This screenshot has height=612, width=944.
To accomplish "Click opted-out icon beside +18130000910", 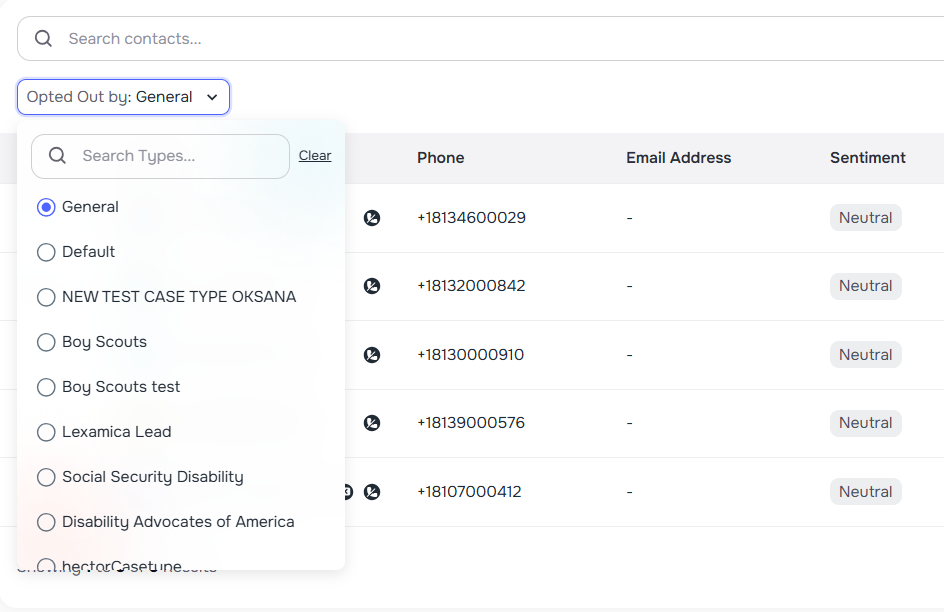I will 372,355.
